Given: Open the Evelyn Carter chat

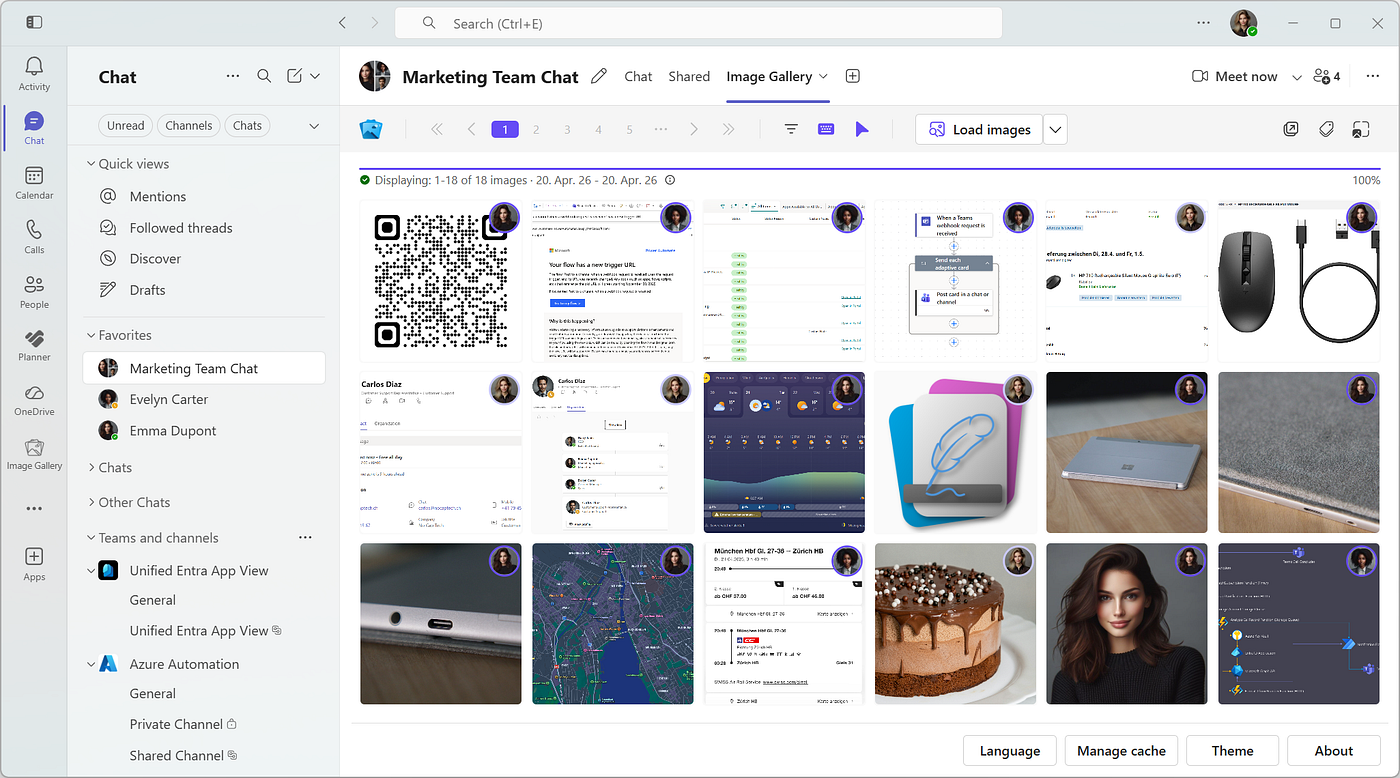Looking at the screenshot, I should point(204,399).
